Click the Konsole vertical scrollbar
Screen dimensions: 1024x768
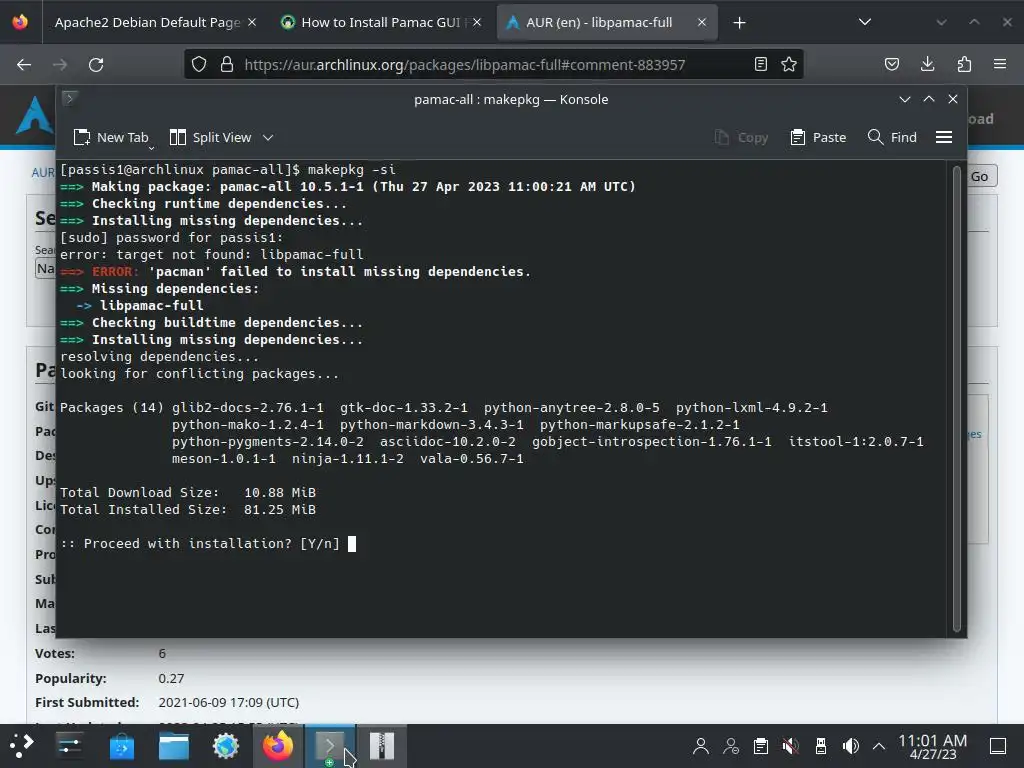tap(957, 398)
